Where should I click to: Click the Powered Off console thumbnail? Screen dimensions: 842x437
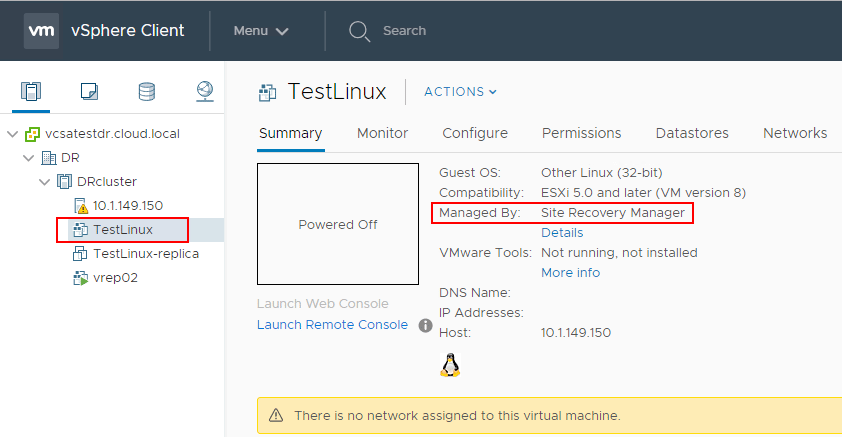[338, 224]
